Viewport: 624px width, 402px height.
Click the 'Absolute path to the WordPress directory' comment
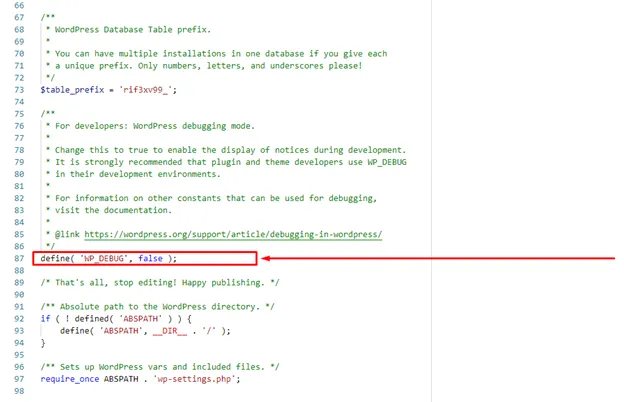pos(158,307)
